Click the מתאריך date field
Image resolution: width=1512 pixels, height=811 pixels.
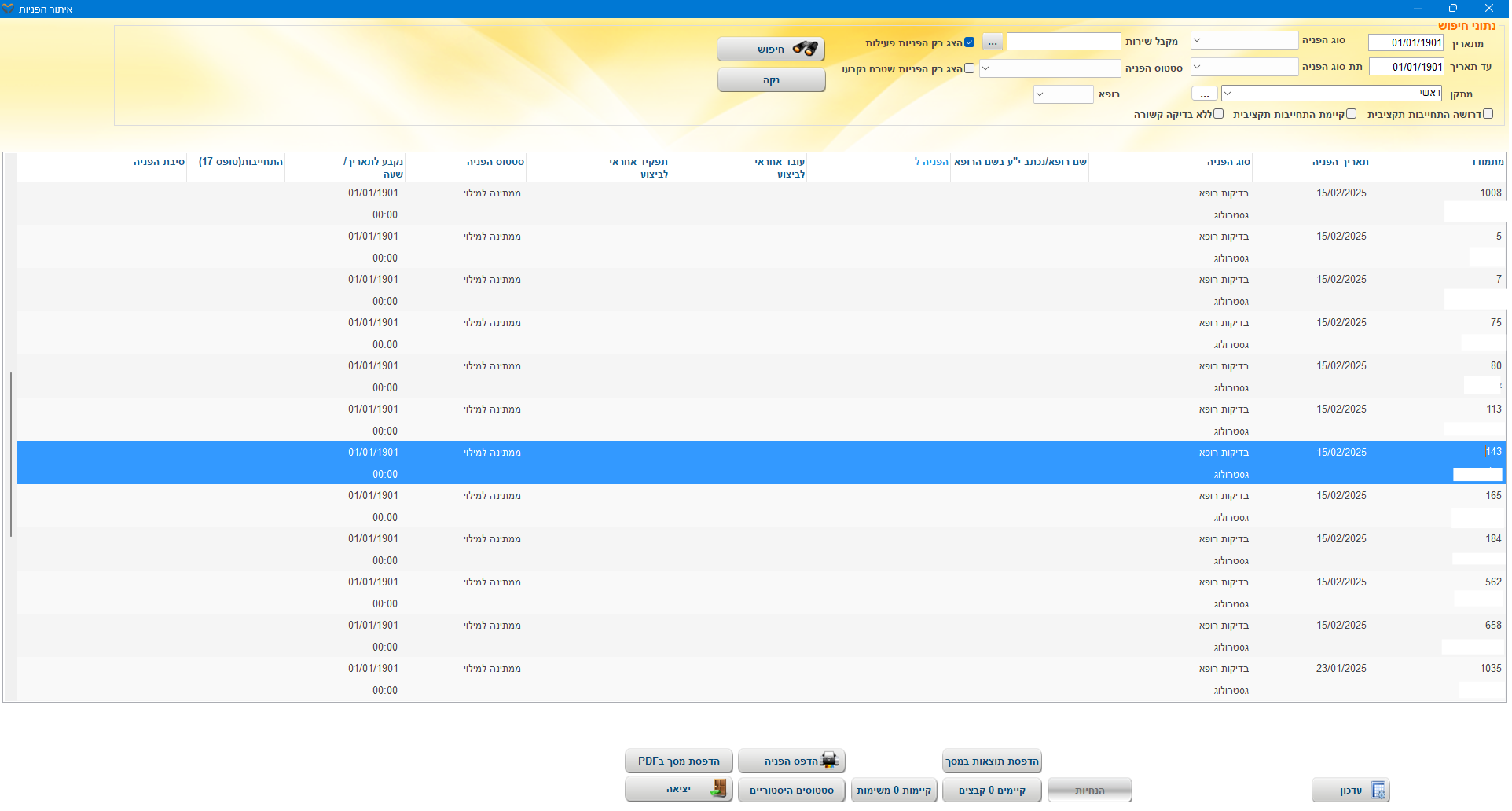click(x=1406, y=42)
